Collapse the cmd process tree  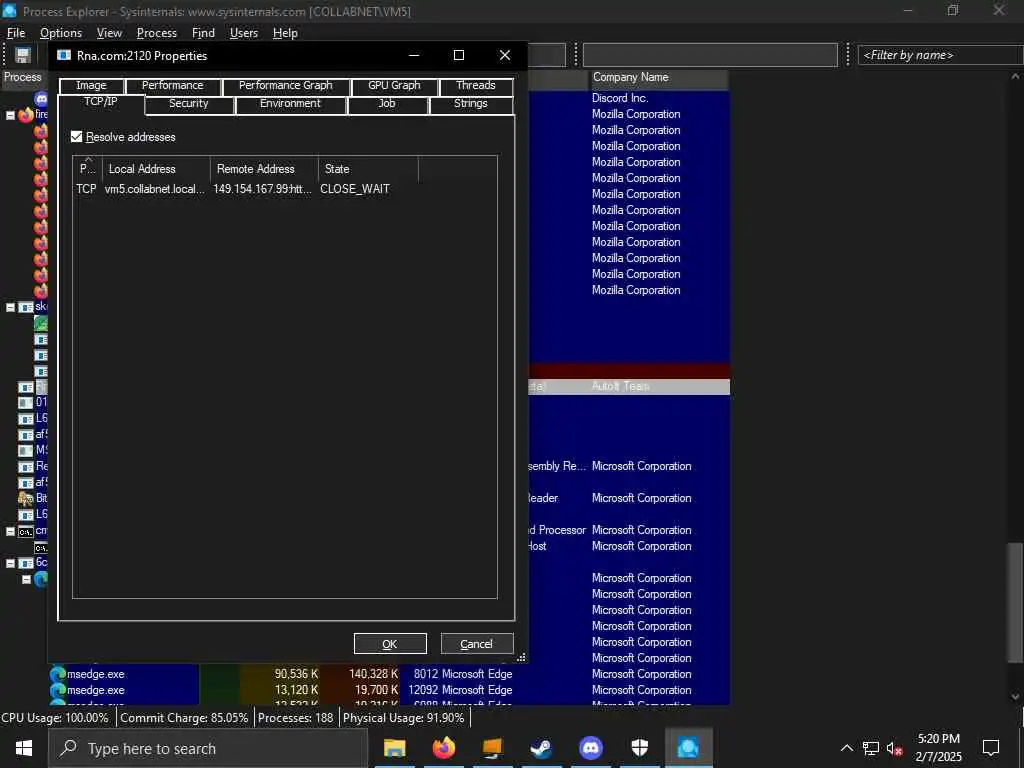click(10, 532)
